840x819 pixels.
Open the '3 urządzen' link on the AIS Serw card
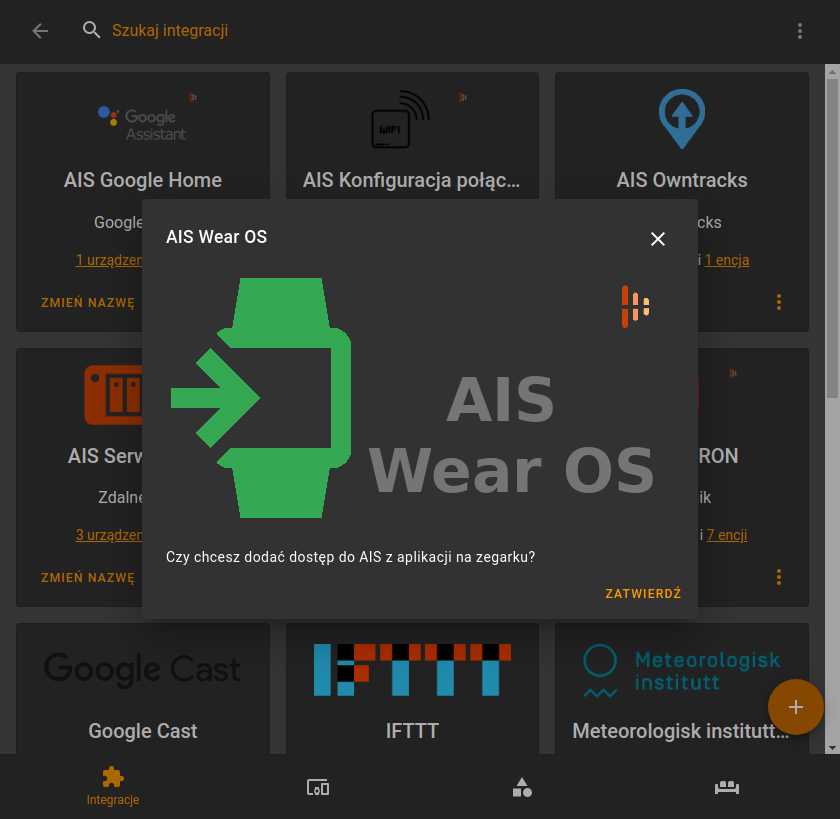[x=109, y=535]
